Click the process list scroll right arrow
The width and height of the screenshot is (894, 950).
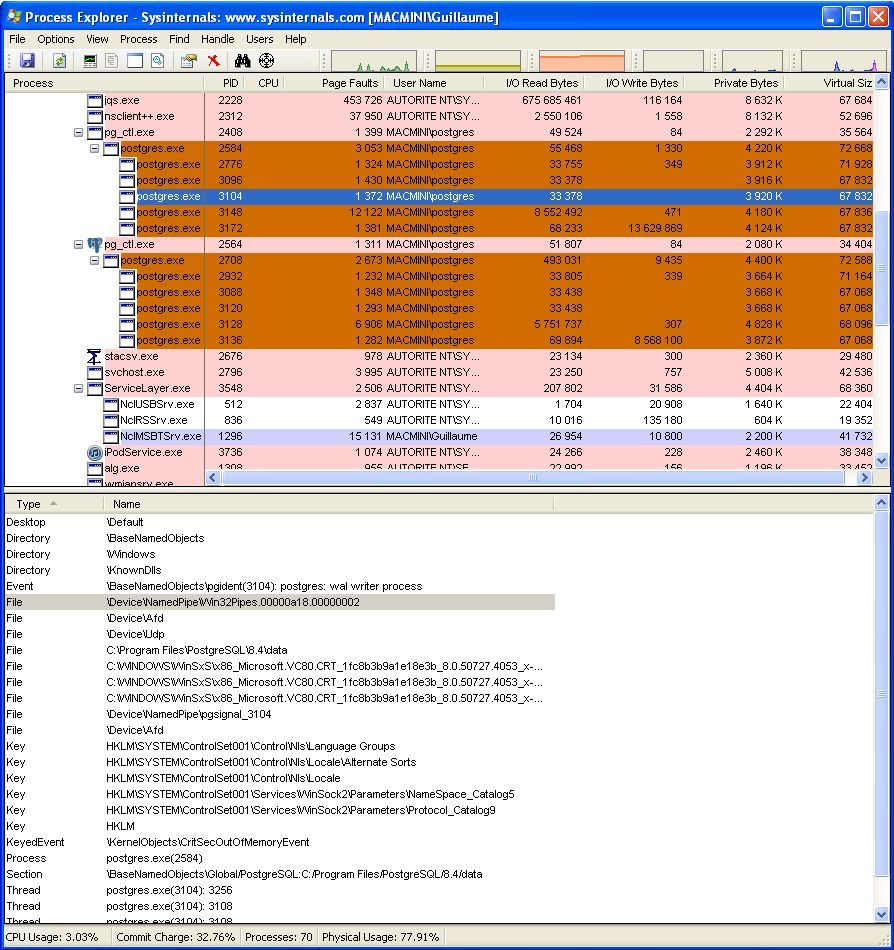864,477
